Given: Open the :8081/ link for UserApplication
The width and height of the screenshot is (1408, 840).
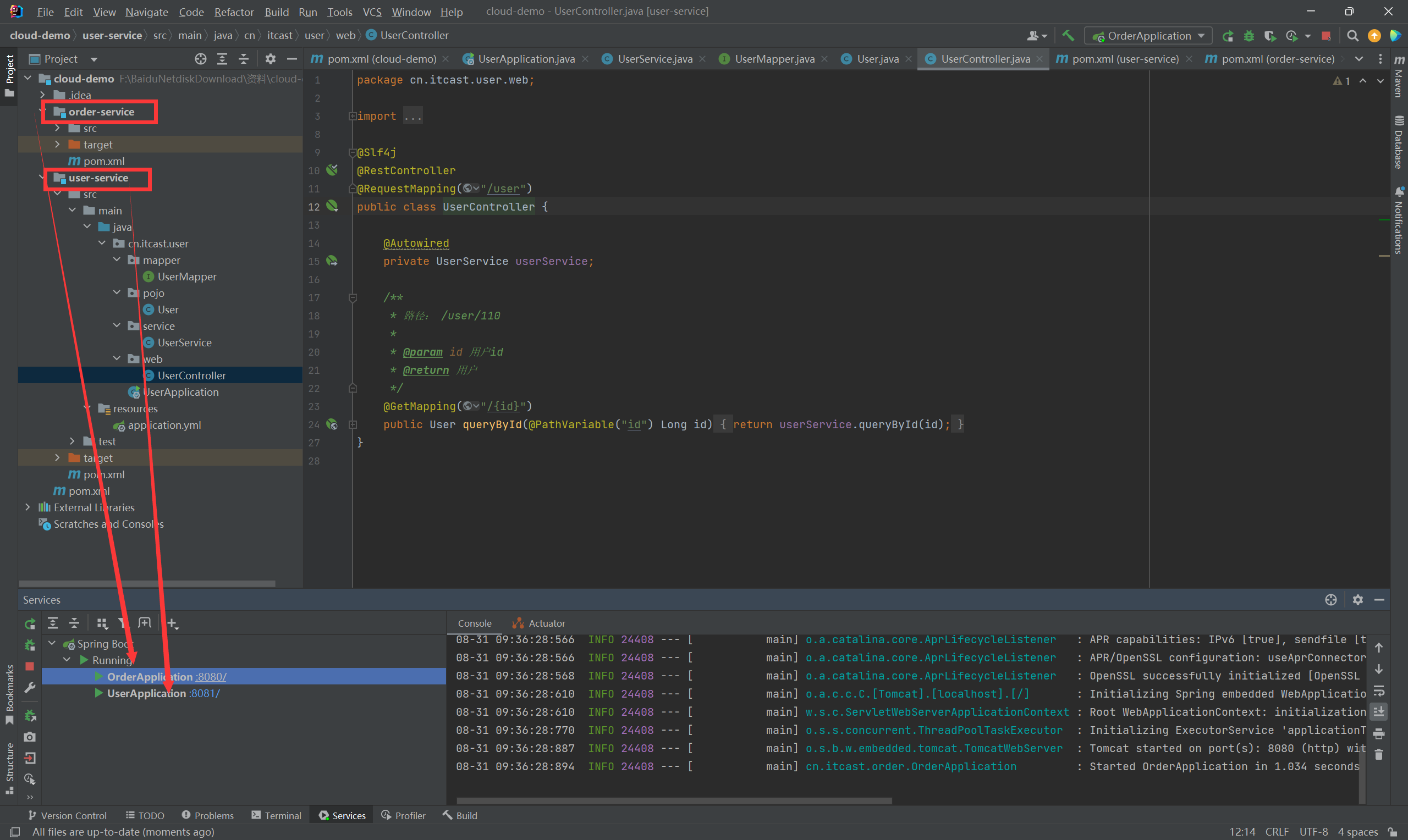Looking at the screenshot, I should point(205,693).
